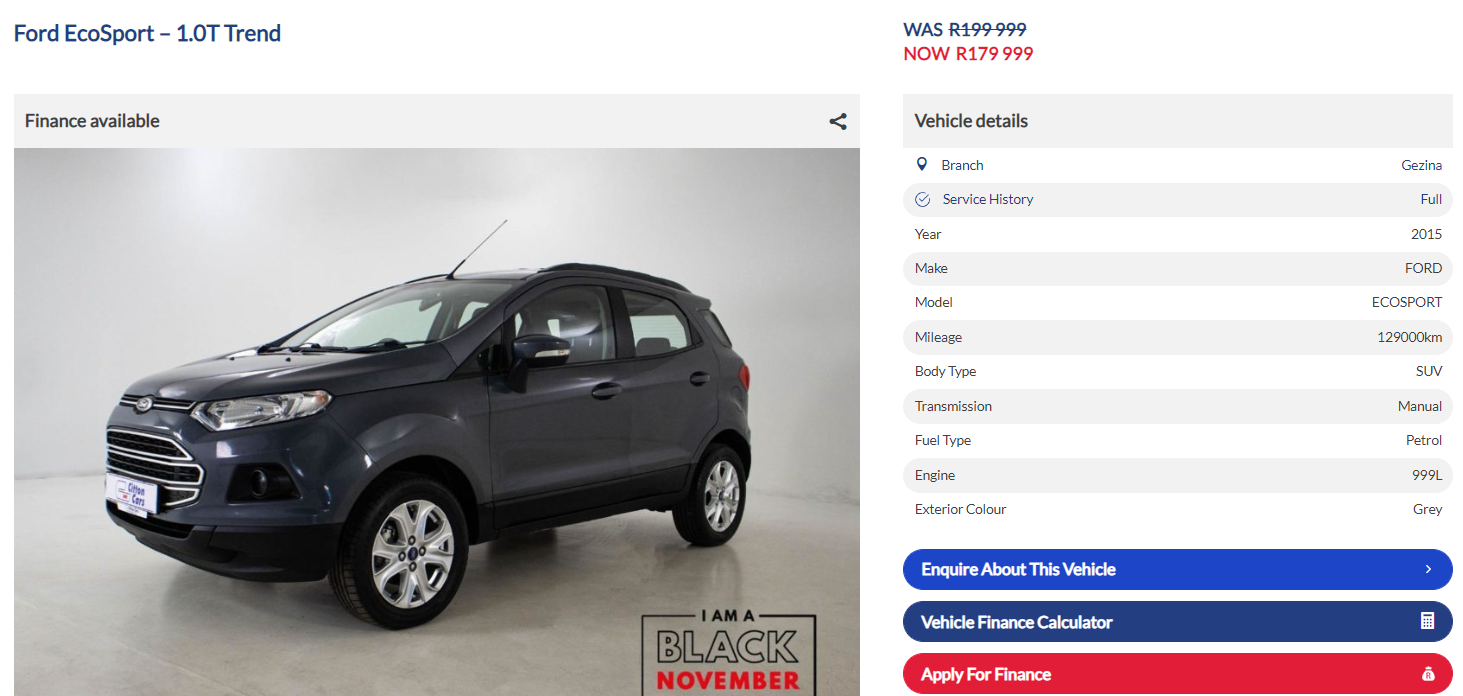Click the chevron arrow on Enquire button
The image size is (1463, 696).
pos(1428,569)
